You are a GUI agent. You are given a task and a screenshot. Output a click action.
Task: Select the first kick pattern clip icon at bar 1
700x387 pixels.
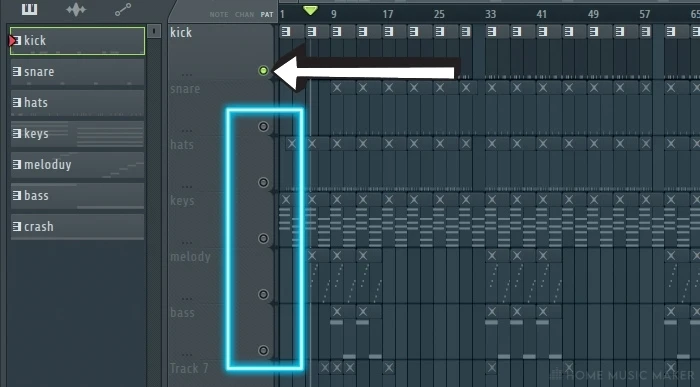tap(286, 32)
